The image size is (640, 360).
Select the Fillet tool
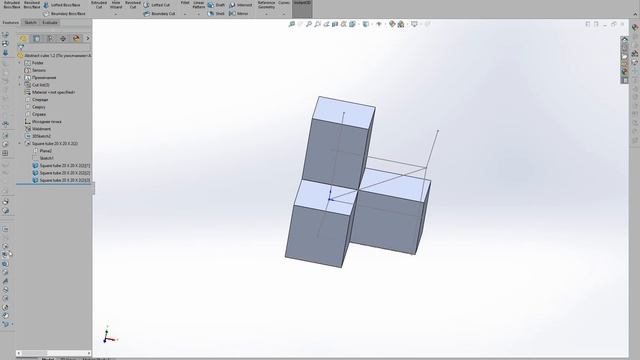click(x=185, y=3)
